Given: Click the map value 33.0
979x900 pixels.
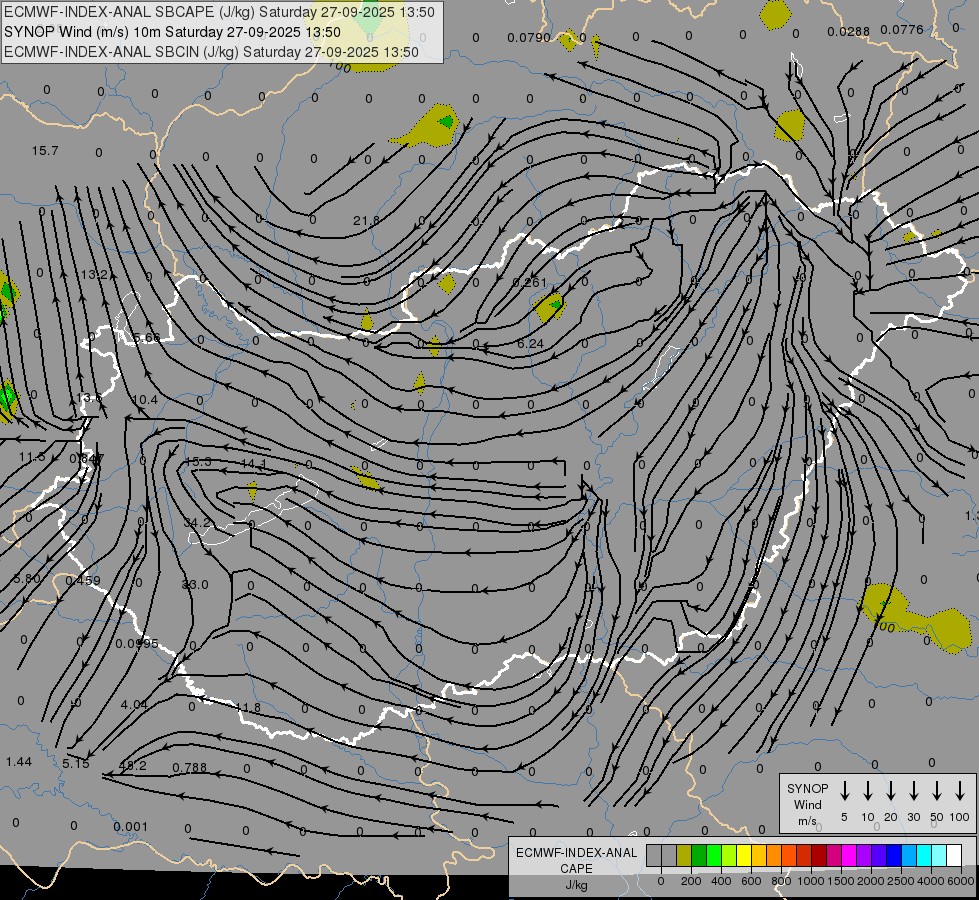Looking at the screenshot, I should (195, 585).
